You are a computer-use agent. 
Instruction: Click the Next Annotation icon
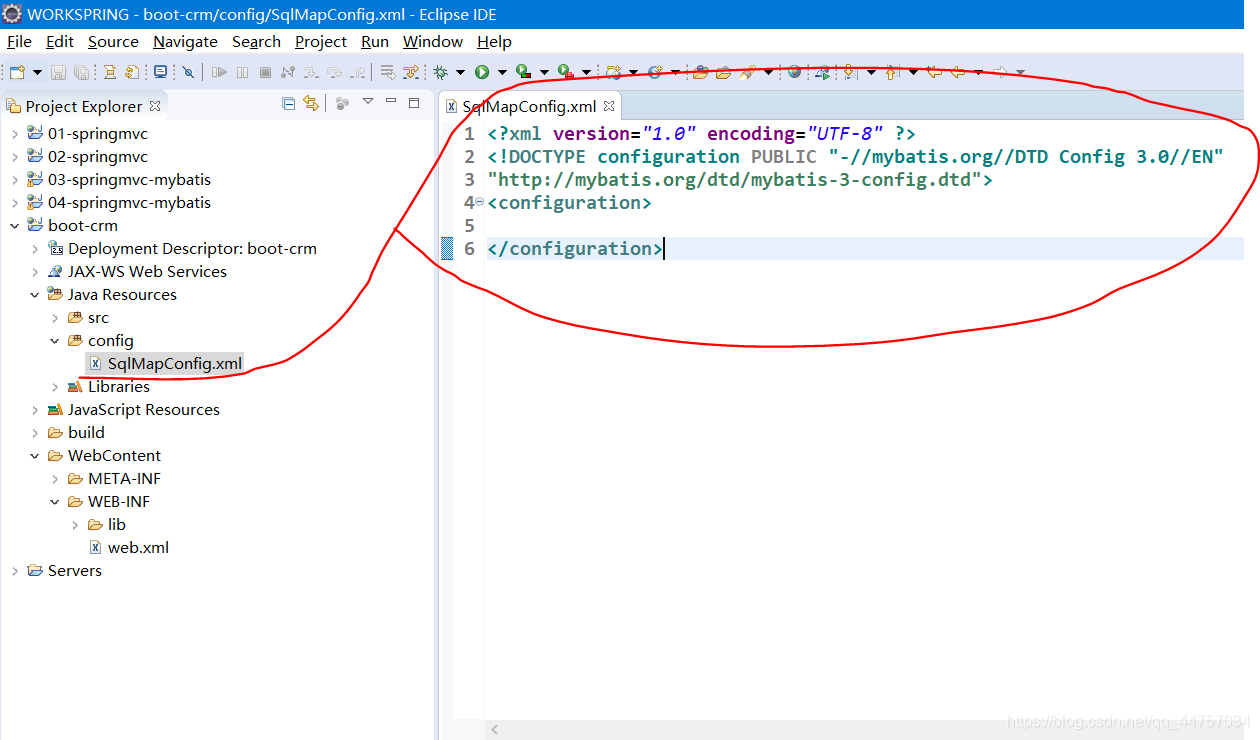848,72
